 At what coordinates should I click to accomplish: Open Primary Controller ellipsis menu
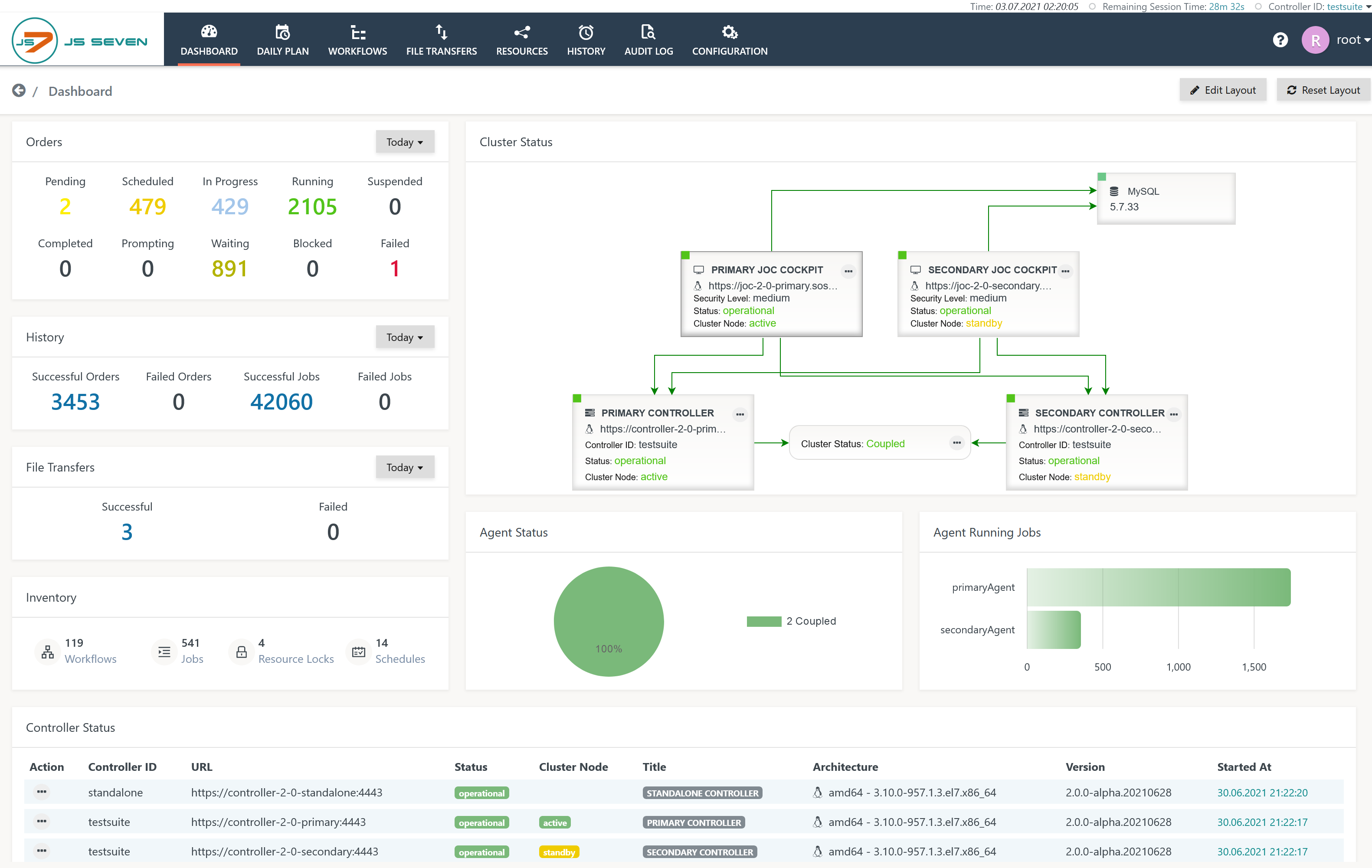point(740,414)
